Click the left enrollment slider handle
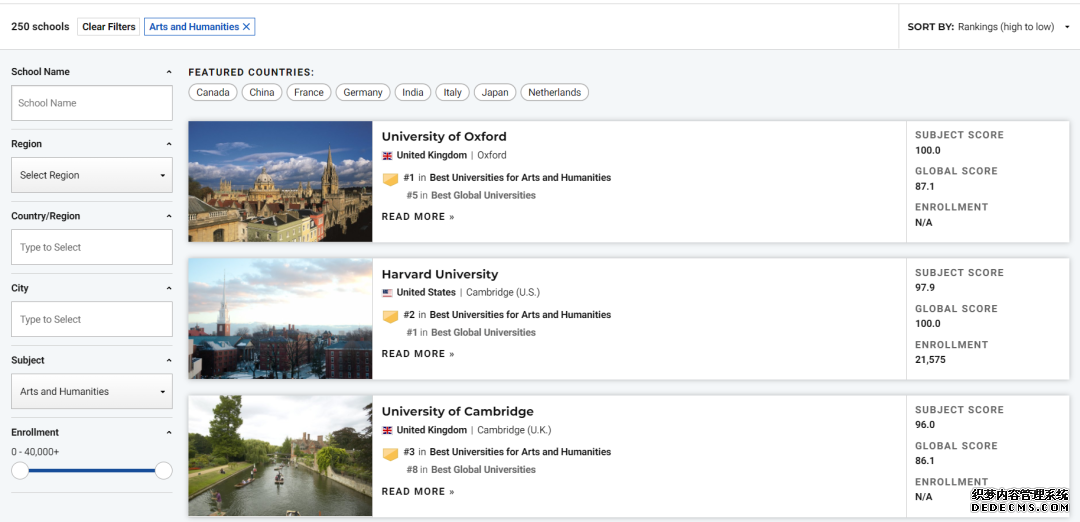The height and width of the screenshot is (522, 1080). tap(20, 471)
